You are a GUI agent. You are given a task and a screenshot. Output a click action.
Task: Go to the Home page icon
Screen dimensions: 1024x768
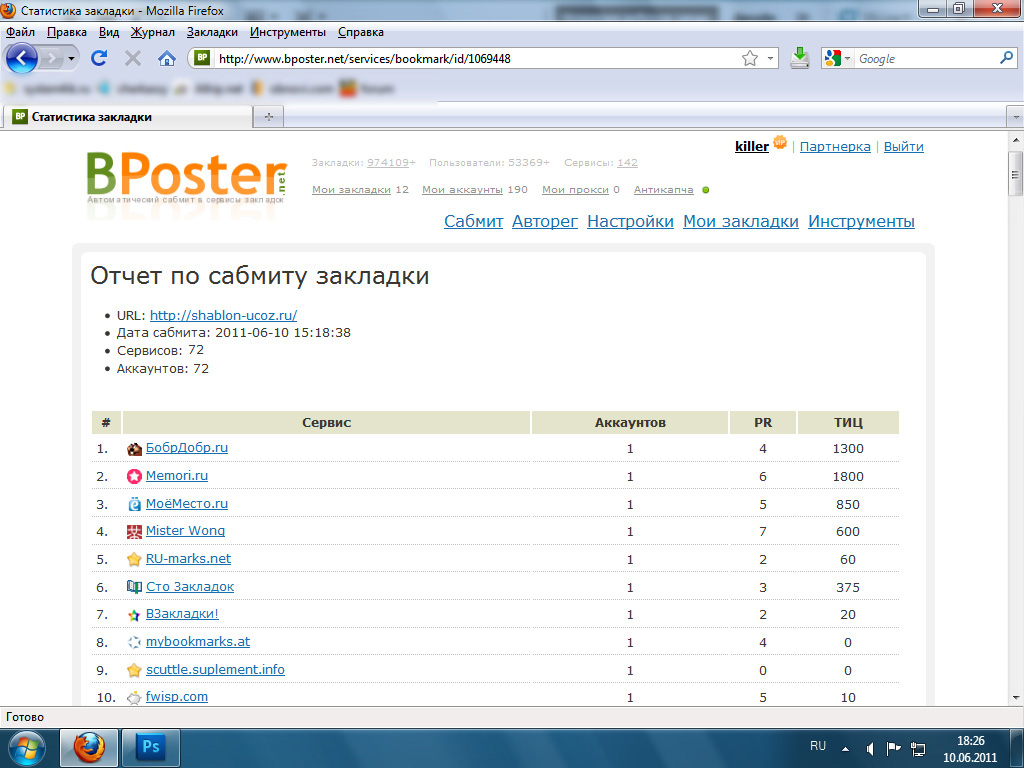[167, 59]
